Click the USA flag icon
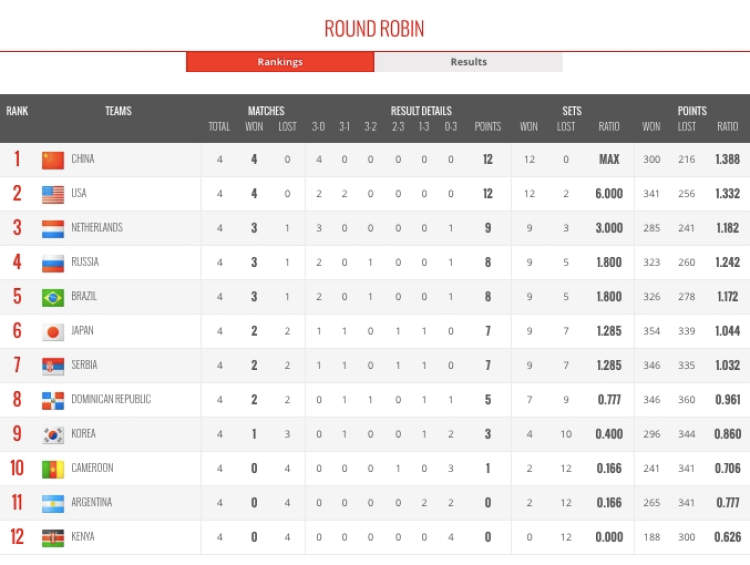750x565 pixels. [x=53, y=194]
